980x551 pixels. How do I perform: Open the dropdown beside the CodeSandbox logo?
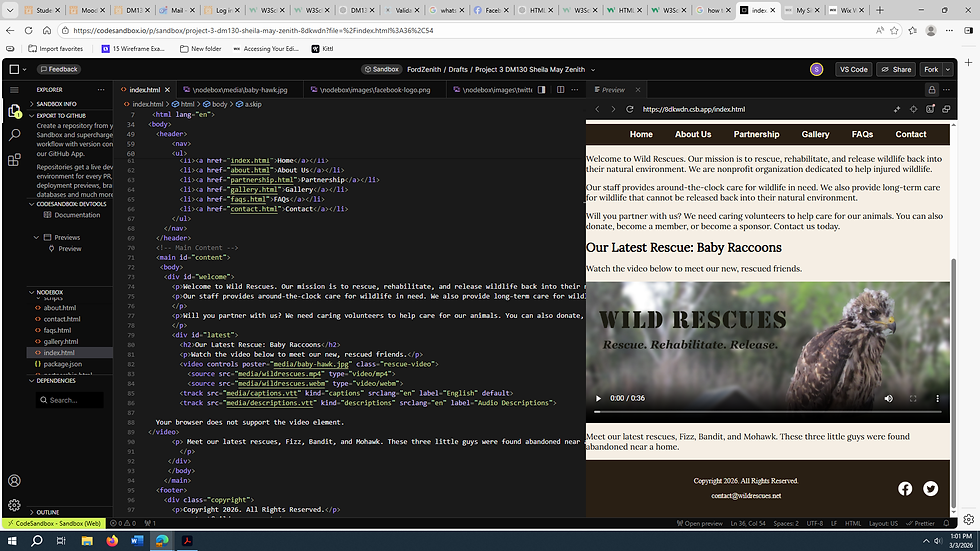(x=24, y=69)
